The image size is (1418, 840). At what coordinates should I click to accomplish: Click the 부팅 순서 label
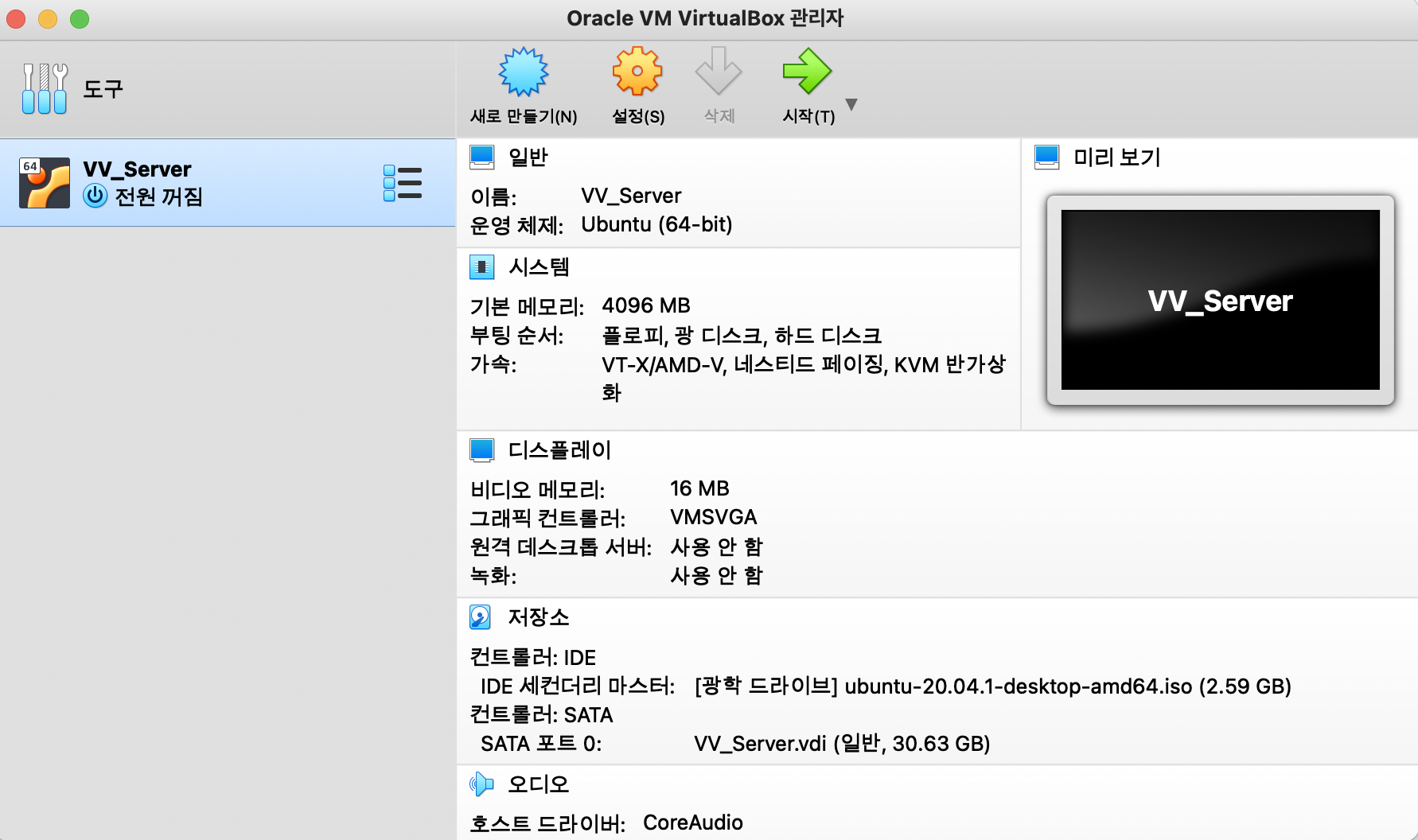(x=516, y=336)
